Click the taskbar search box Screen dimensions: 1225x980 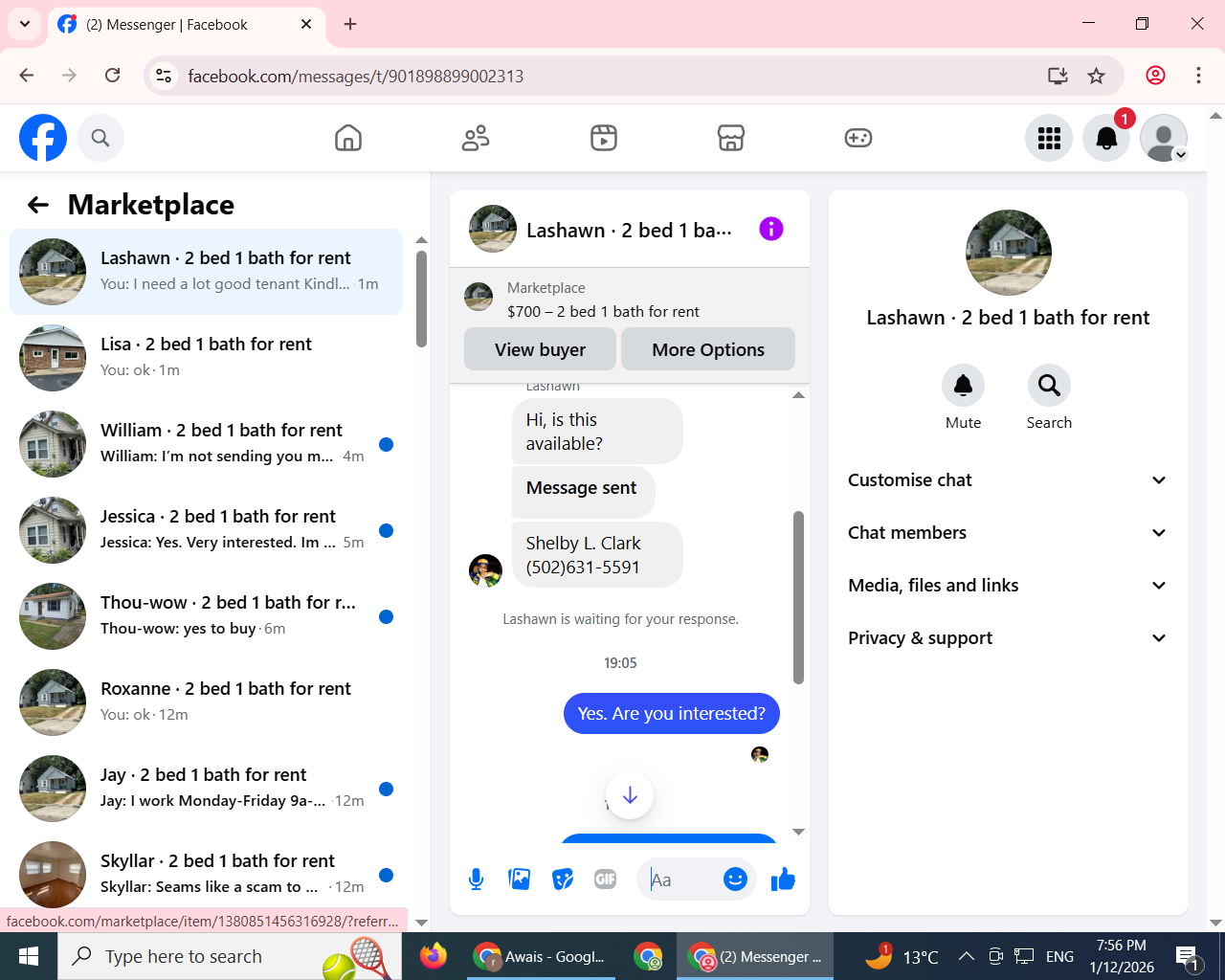click(230, 956)
